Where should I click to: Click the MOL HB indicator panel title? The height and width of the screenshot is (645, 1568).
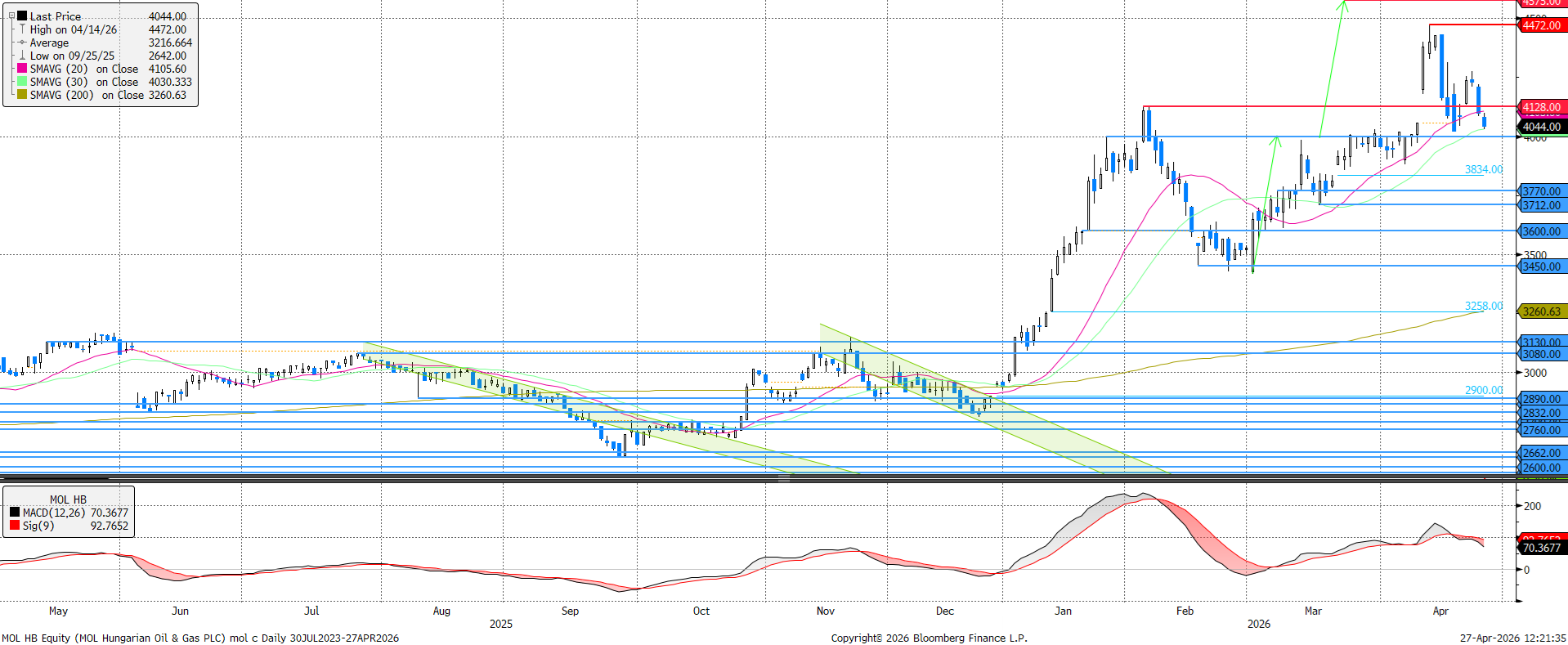tap(68, 499)
